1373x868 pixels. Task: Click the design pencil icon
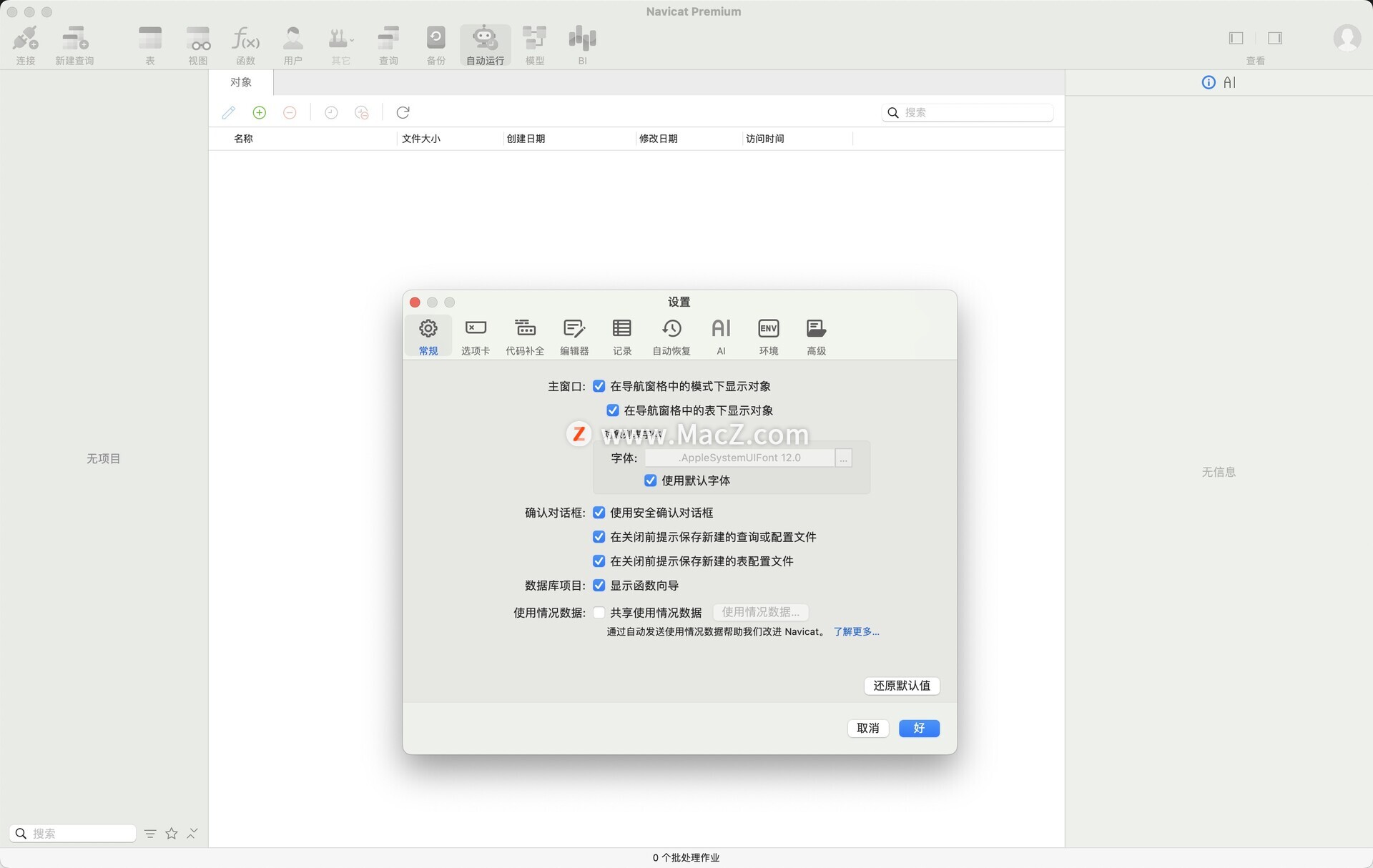[x=229, y=112]
